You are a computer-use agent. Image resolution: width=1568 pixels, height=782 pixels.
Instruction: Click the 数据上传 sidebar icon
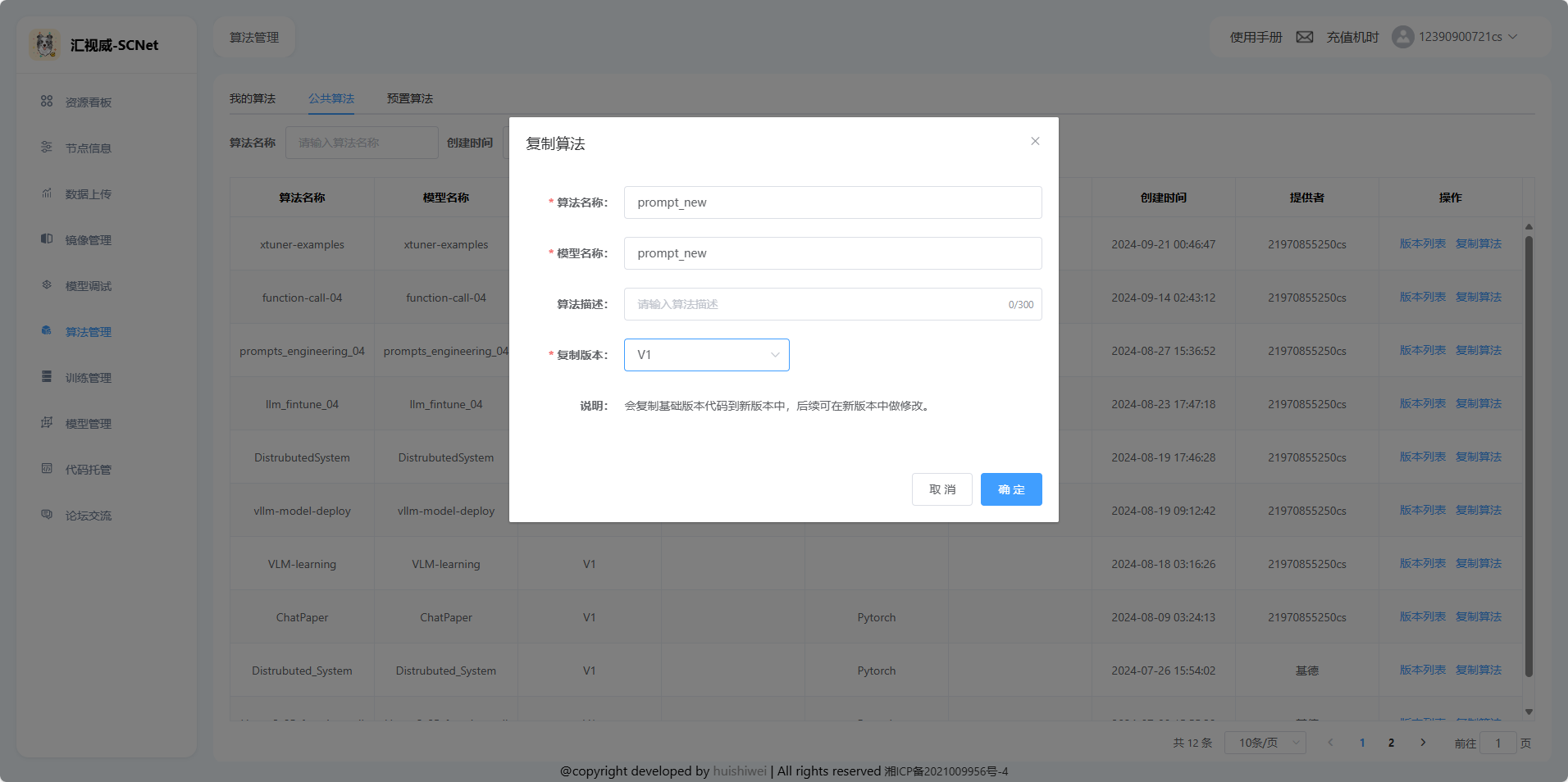47,193
